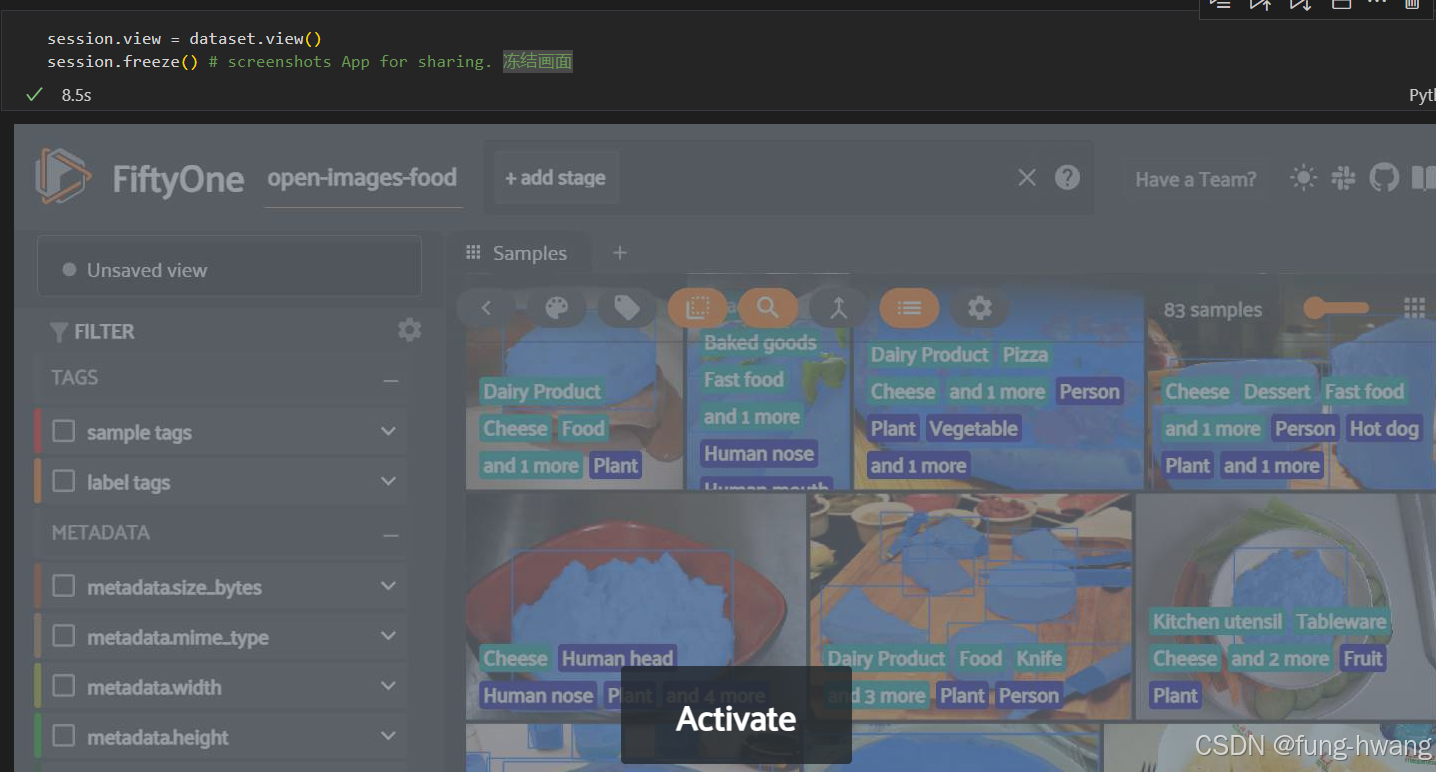The image size is (1436, 772).
Task: Open the view bar help question-mark icon
Action: [x=1067, y=177]
